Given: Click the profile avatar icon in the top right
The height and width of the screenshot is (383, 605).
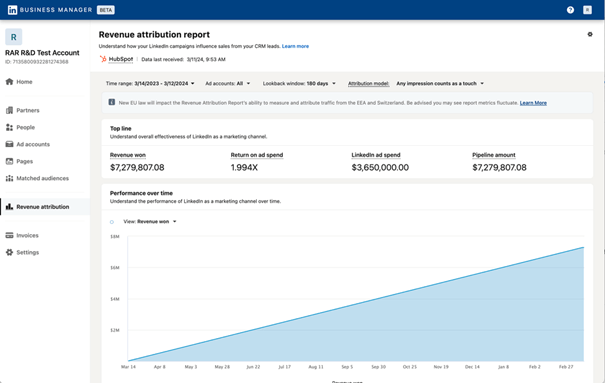Looking at the screenshot, I should pos(587,10).
